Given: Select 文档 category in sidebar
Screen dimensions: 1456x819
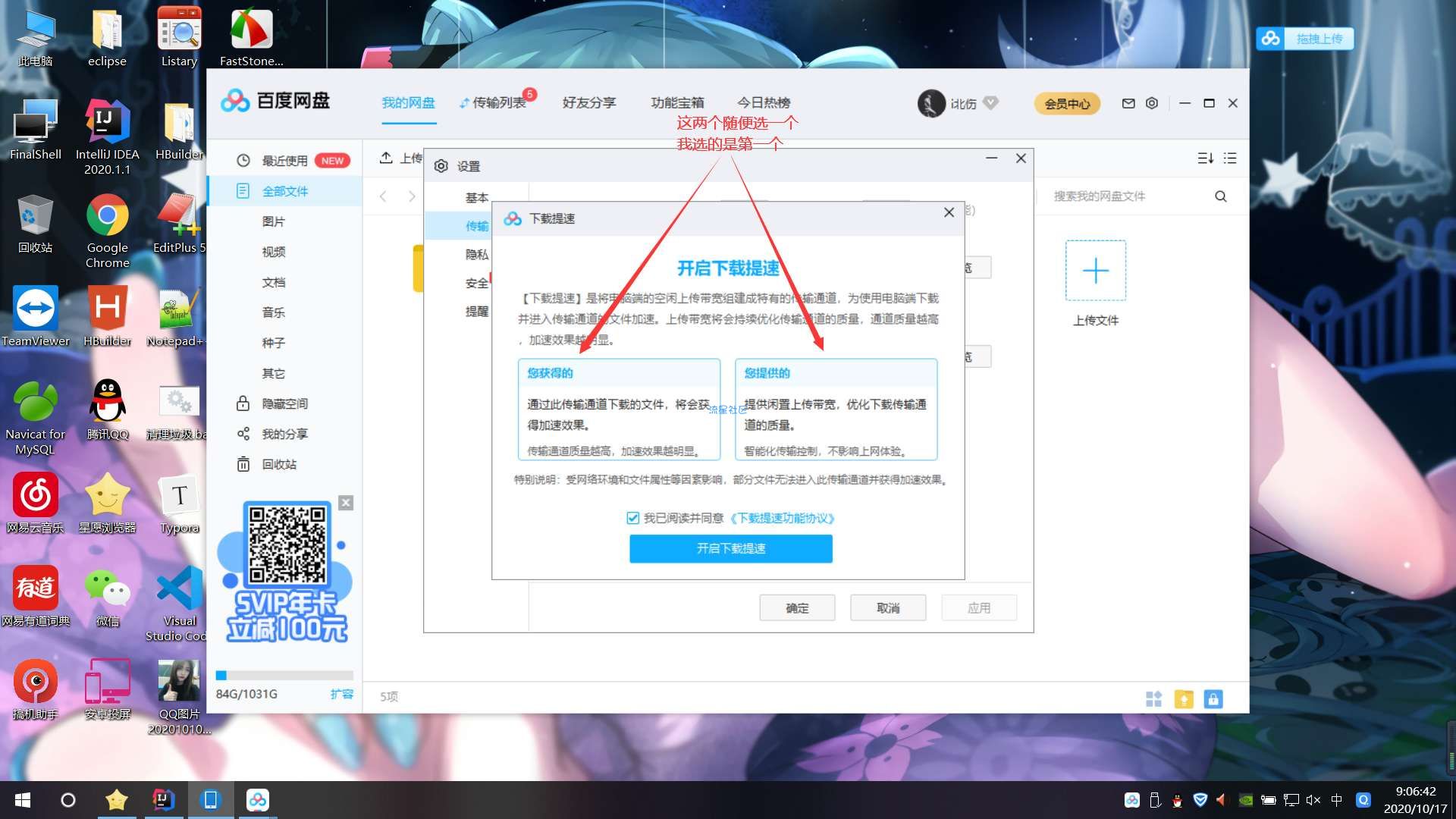Looking at the screenshot, I should (x=274, y=282).
